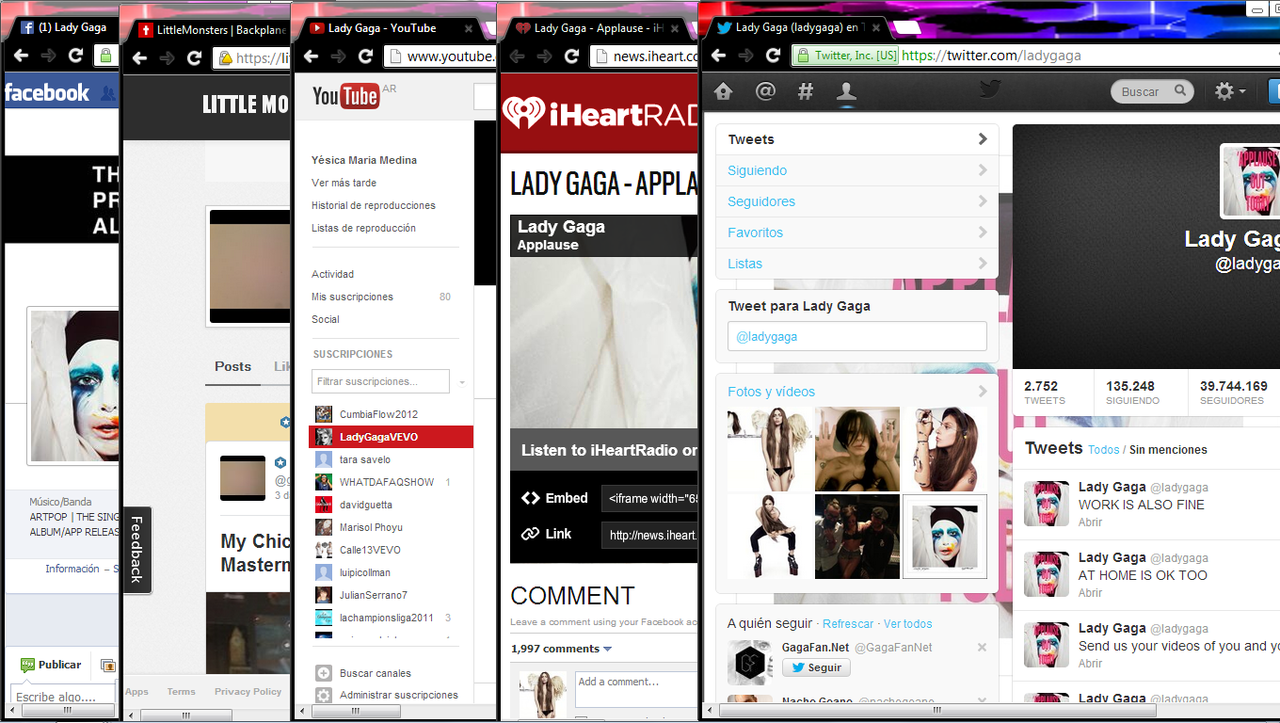The height and width of the screenshot is (723, 1280).
Task: Click the YouTube logo
Action: tap(345, 96)
